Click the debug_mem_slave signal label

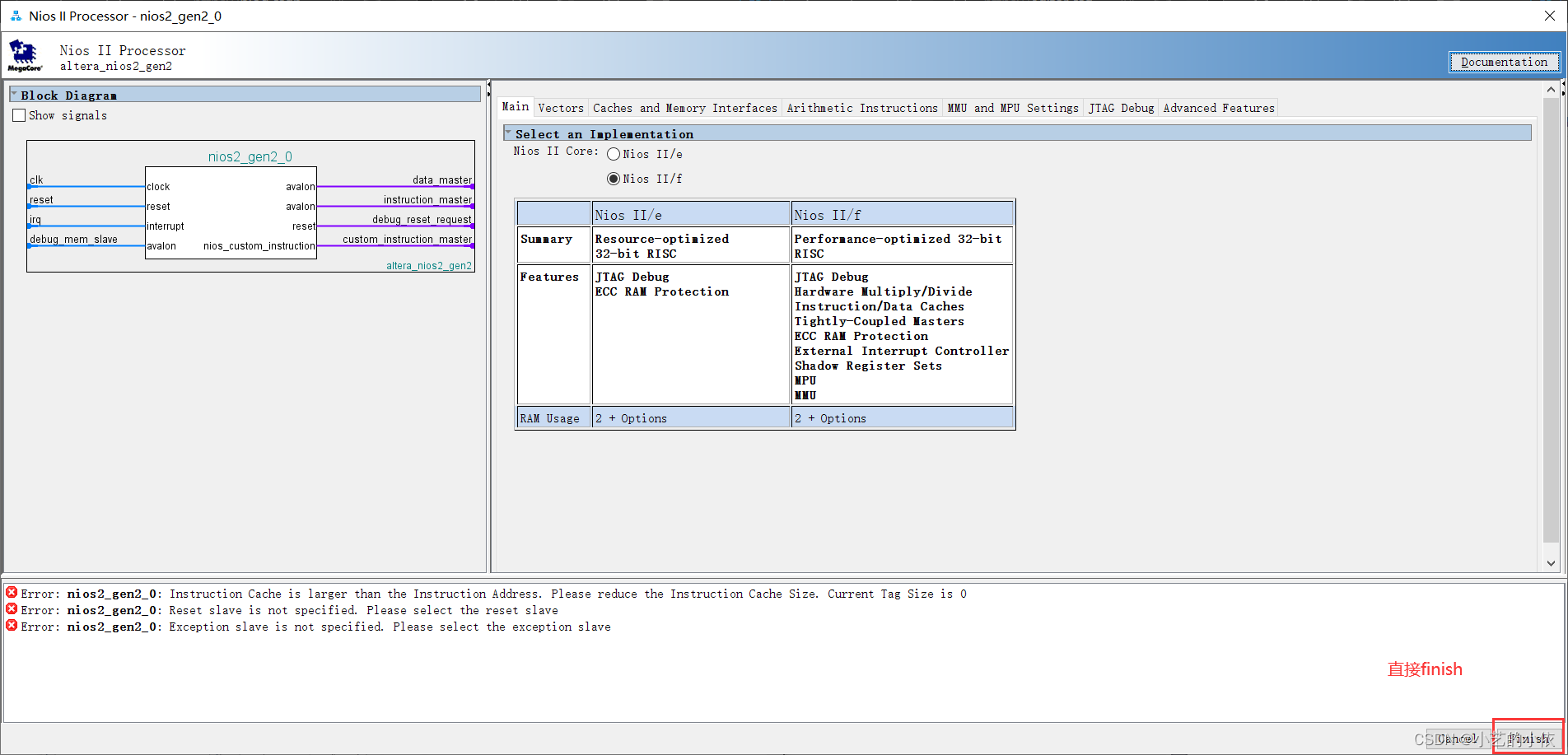tap(73, 239)
